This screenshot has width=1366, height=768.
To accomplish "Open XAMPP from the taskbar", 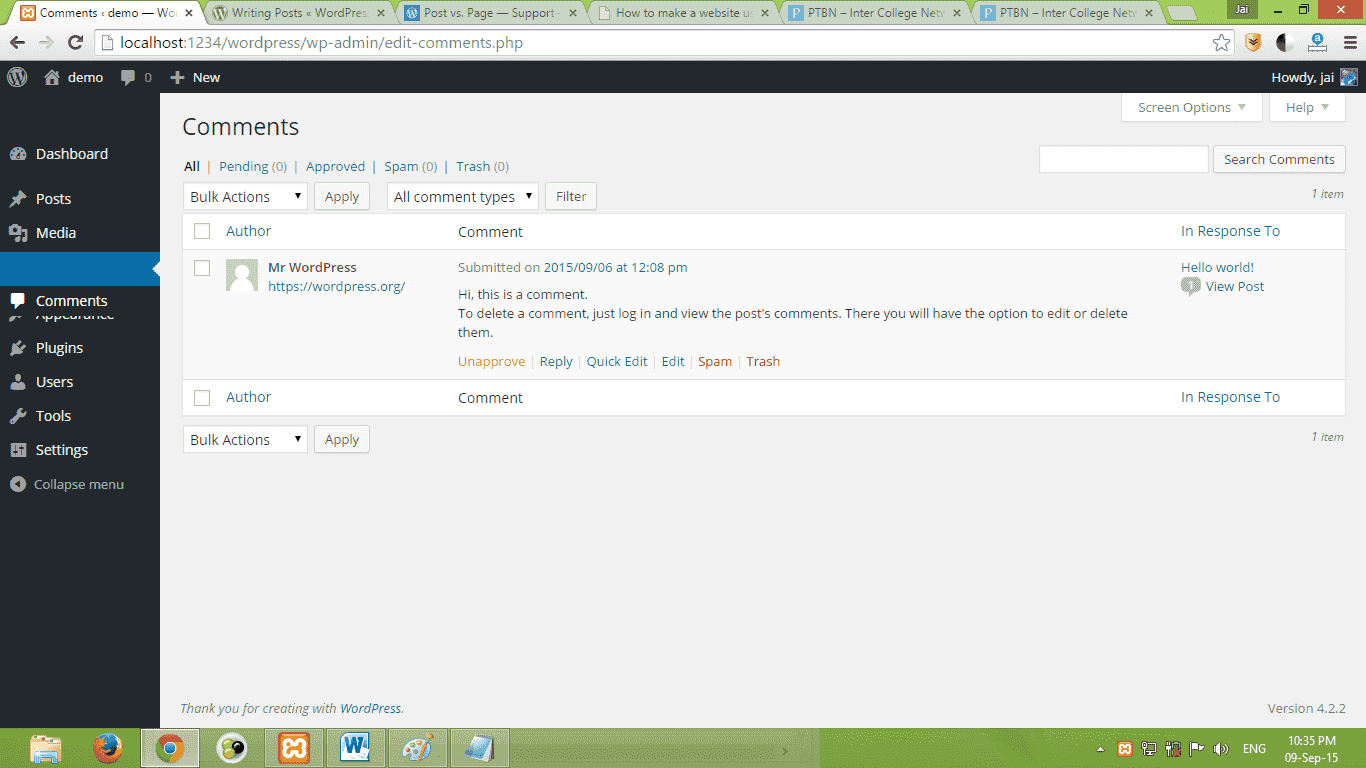I will [294, 748].
